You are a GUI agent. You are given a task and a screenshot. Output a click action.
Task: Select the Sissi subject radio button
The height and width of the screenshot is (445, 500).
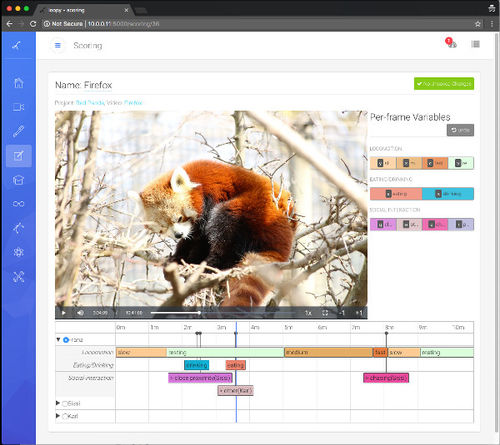(x=65, y=404)
